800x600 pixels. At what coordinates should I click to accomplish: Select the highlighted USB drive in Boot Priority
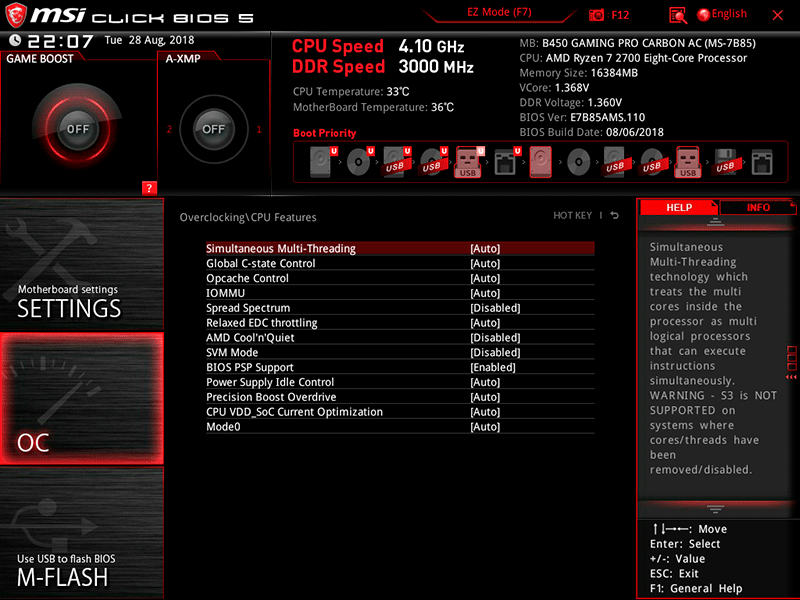tap(468, 161)
